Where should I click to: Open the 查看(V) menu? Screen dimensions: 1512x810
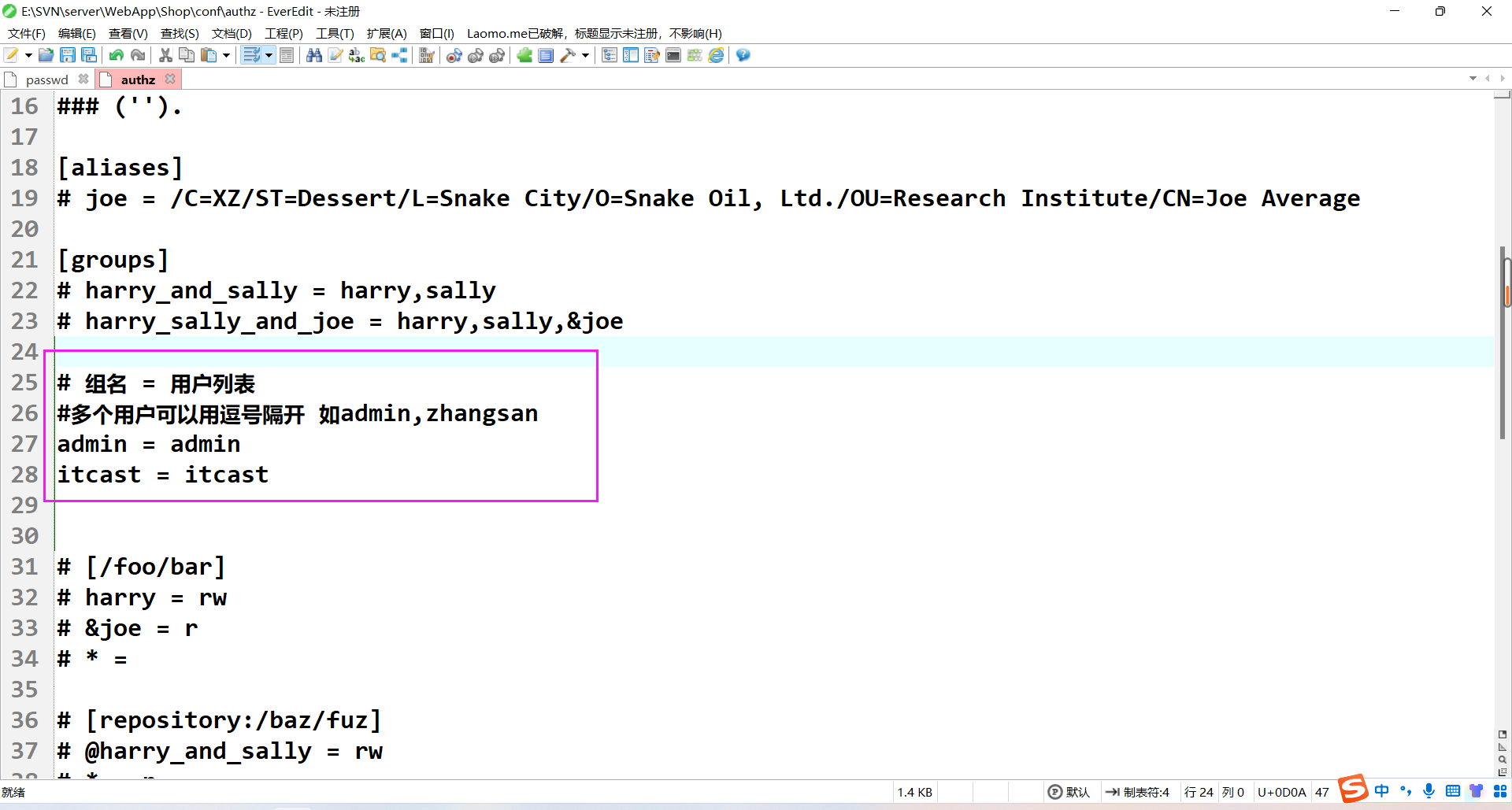tap(128, 33)
